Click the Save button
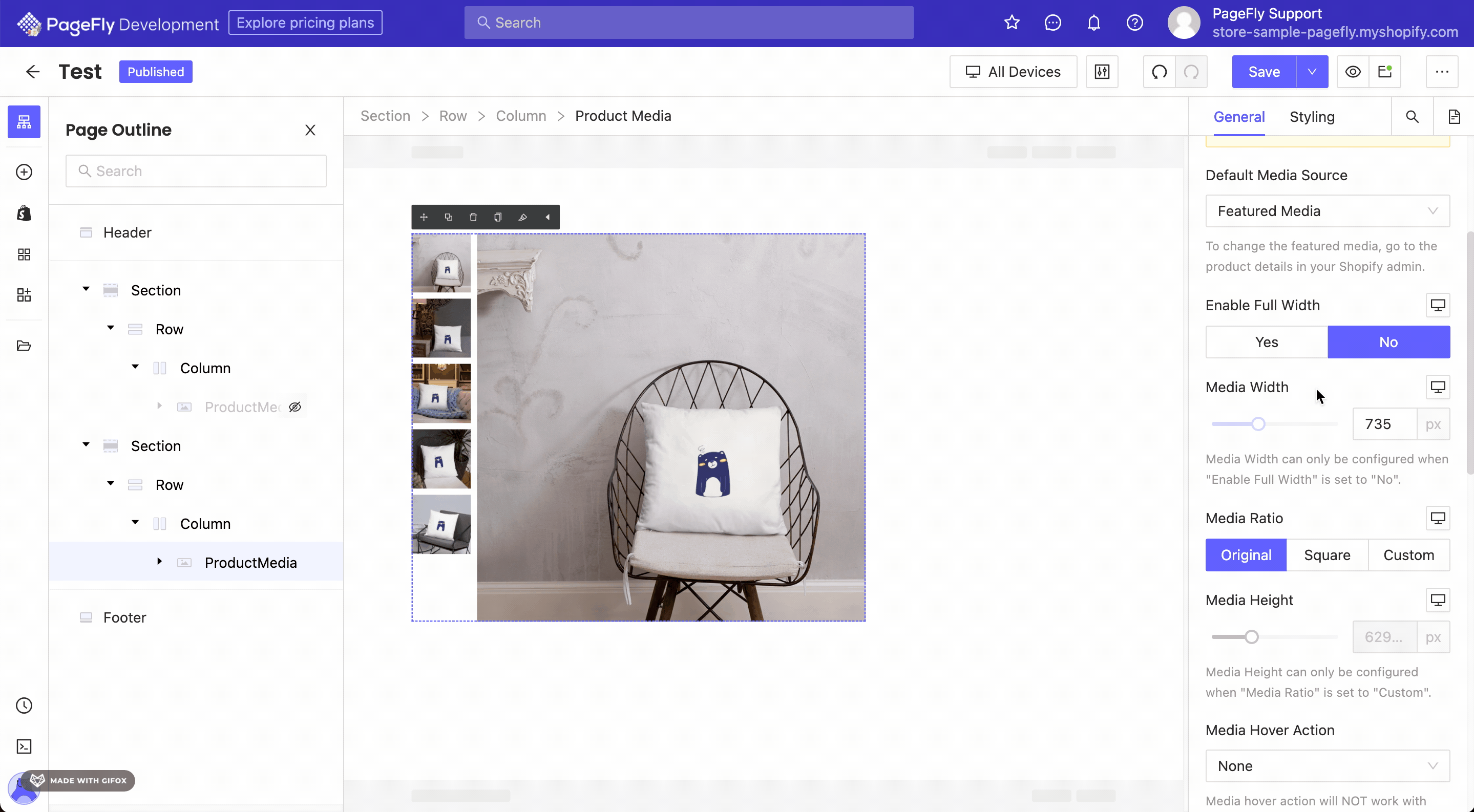The height and width of the screenshot is (812, 1474). point(1264,72)
